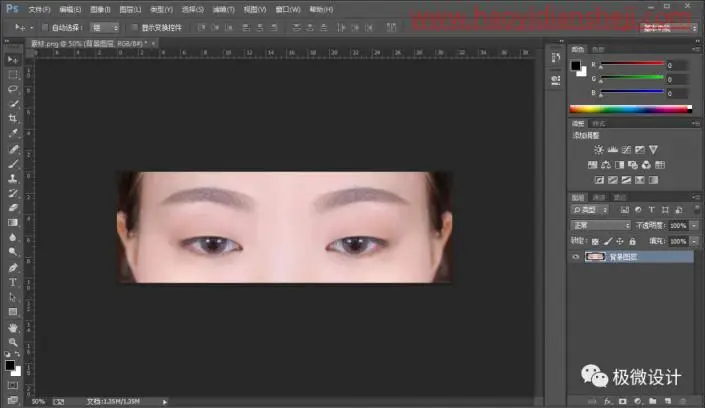Toggle the layer filter on/off switch
705x408 pixels.
697,210
